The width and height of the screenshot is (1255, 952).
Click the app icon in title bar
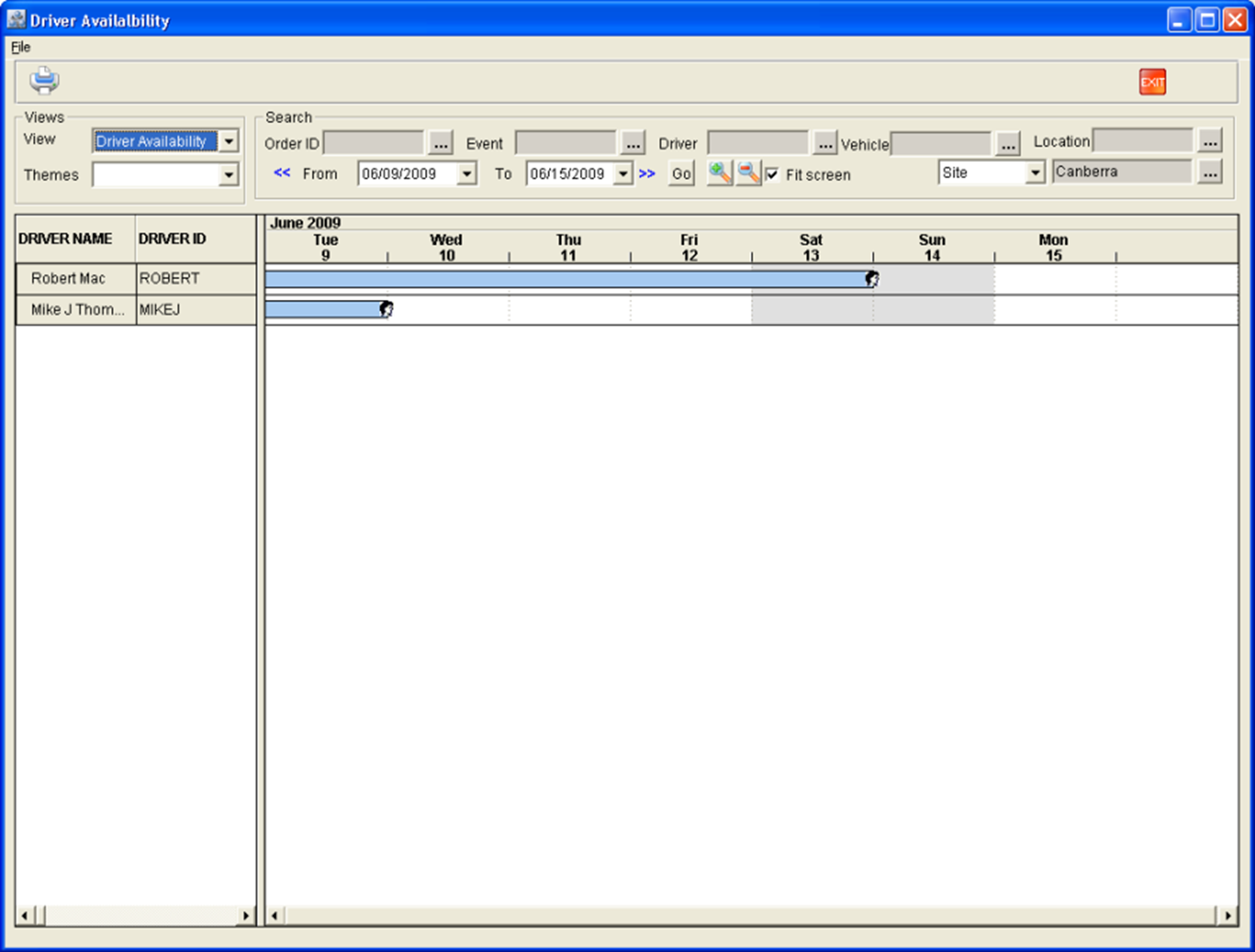16,19
